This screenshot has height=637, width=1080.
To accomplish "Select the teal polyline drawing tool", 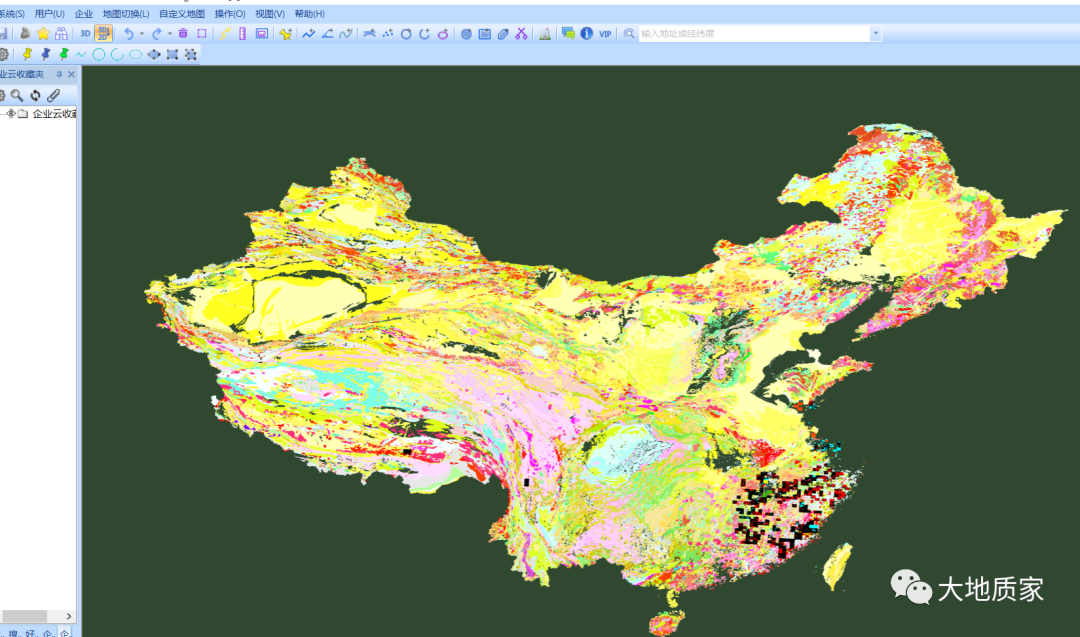I will tap(81, 54).
